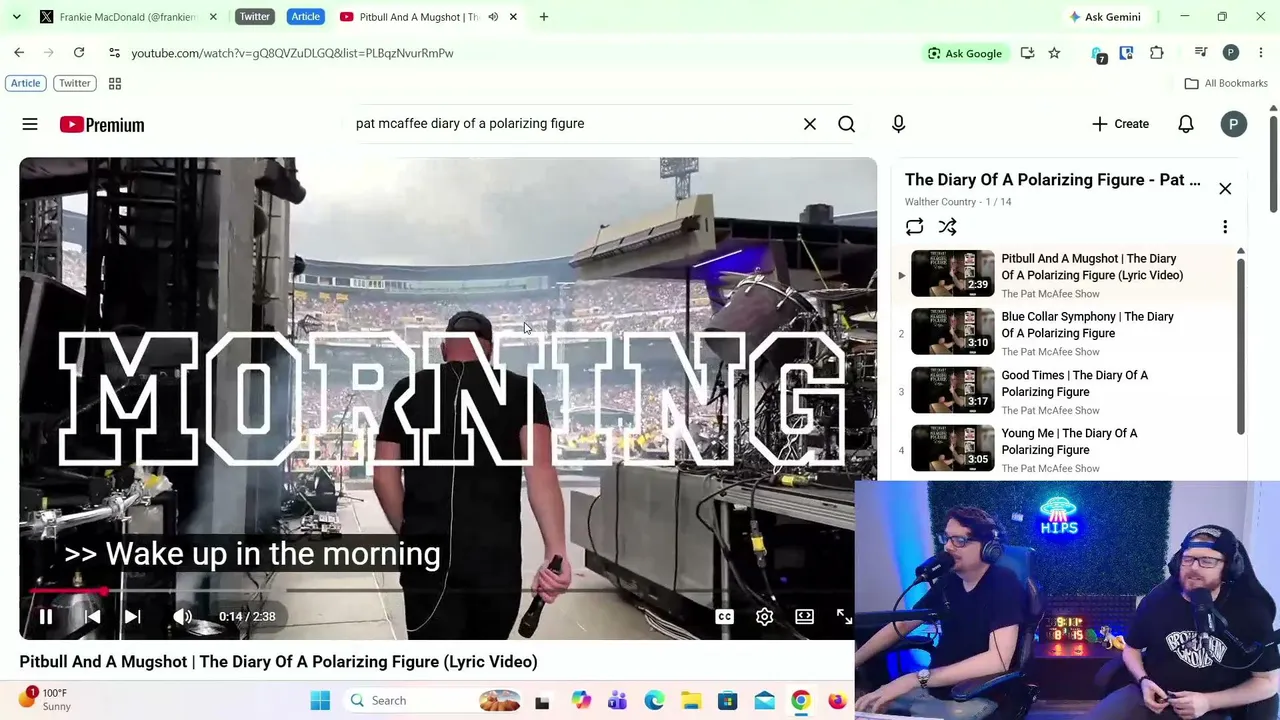This screenshot has height=720, width=1280.
Task: Open Microsoft Edge from the taskbar
Action: pyautogui.click(x=654, y=701)
